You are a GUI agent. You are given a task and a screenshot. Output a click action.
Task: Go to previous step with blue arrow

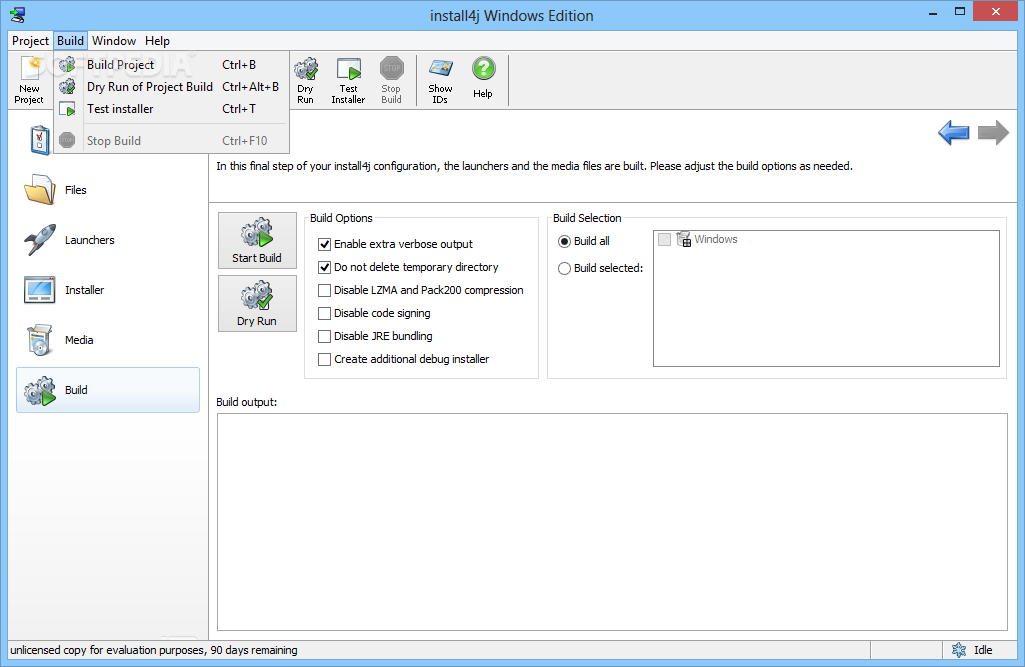[x=953, y=133]
